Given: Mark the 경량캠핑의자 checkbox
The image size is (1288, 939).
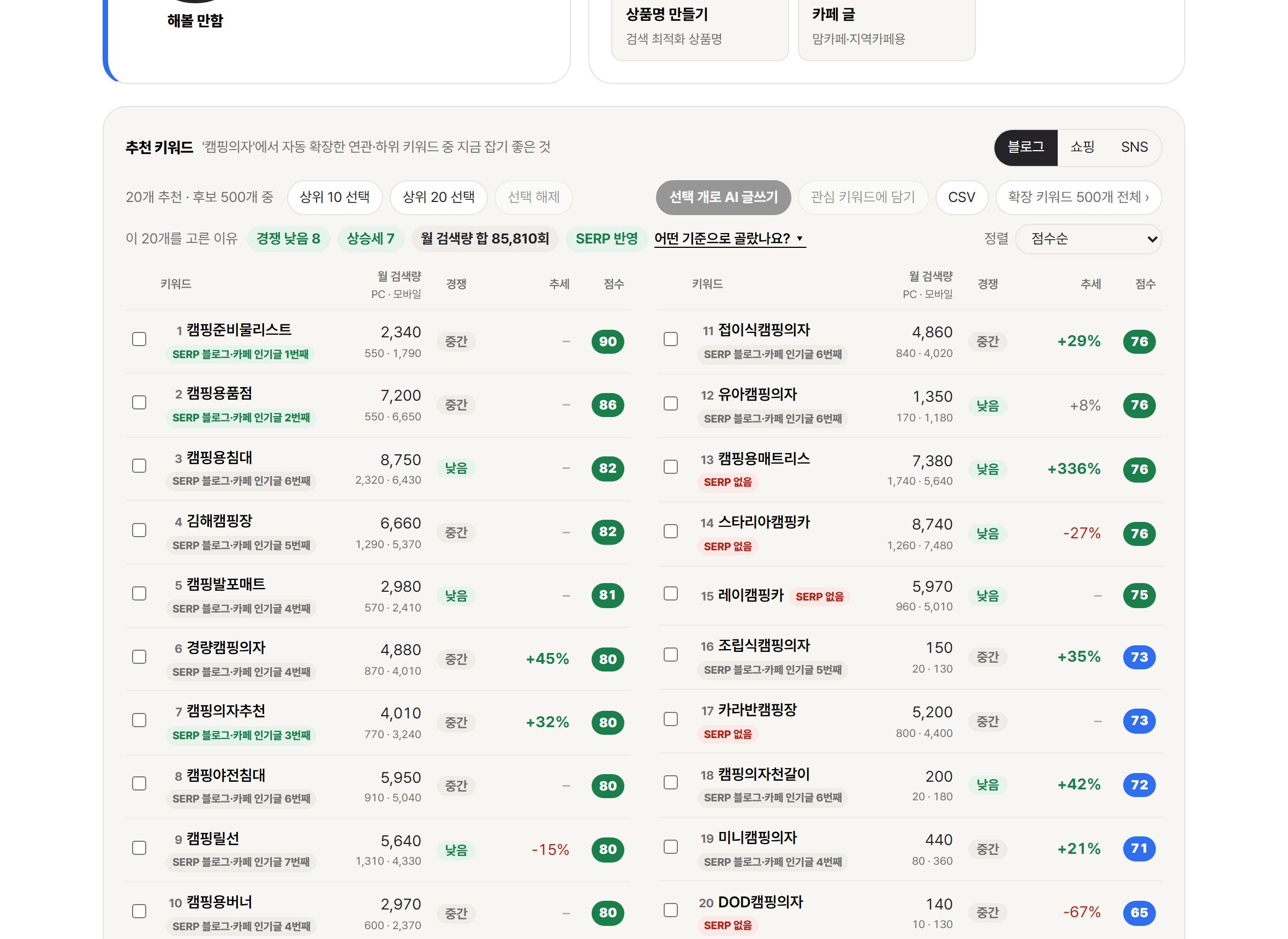Looking at the screenshot, I should click(139, 657).
